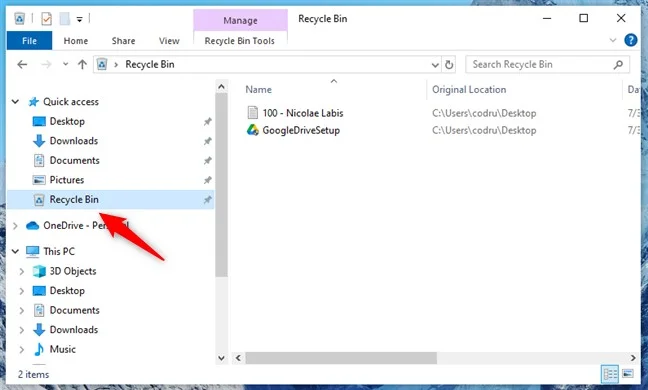Screen dimensions: 648x390
Task: Click the OneDrive cloud icon
Action: (32, 226)
